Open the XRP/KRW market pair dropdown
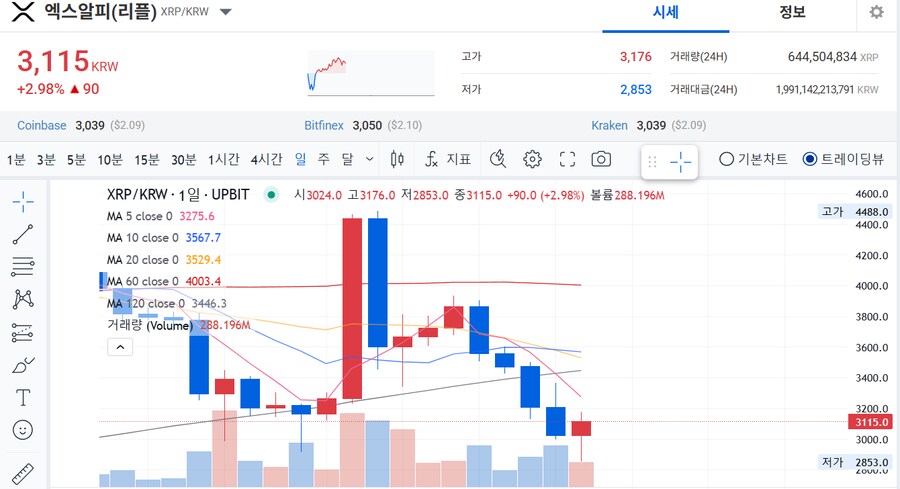The width and height of the screenshot is (900, 489). (226, 13)
